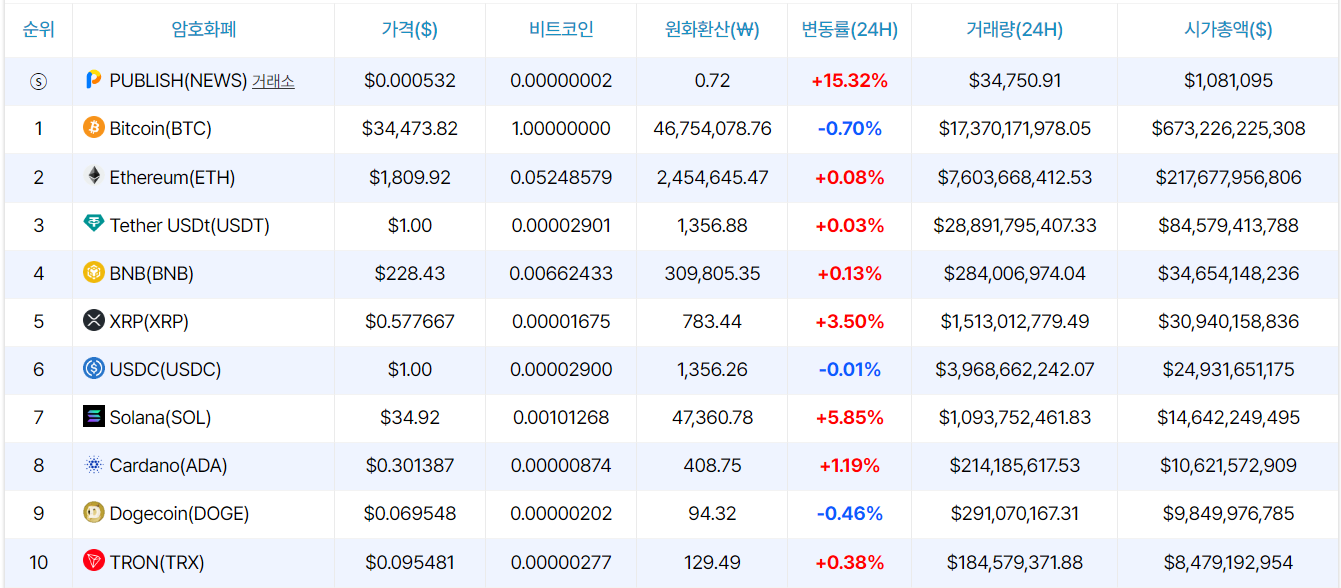The image size is (1341, 588).
Task: Open the Cardano(ADA) coin name link
Action: 168,465
